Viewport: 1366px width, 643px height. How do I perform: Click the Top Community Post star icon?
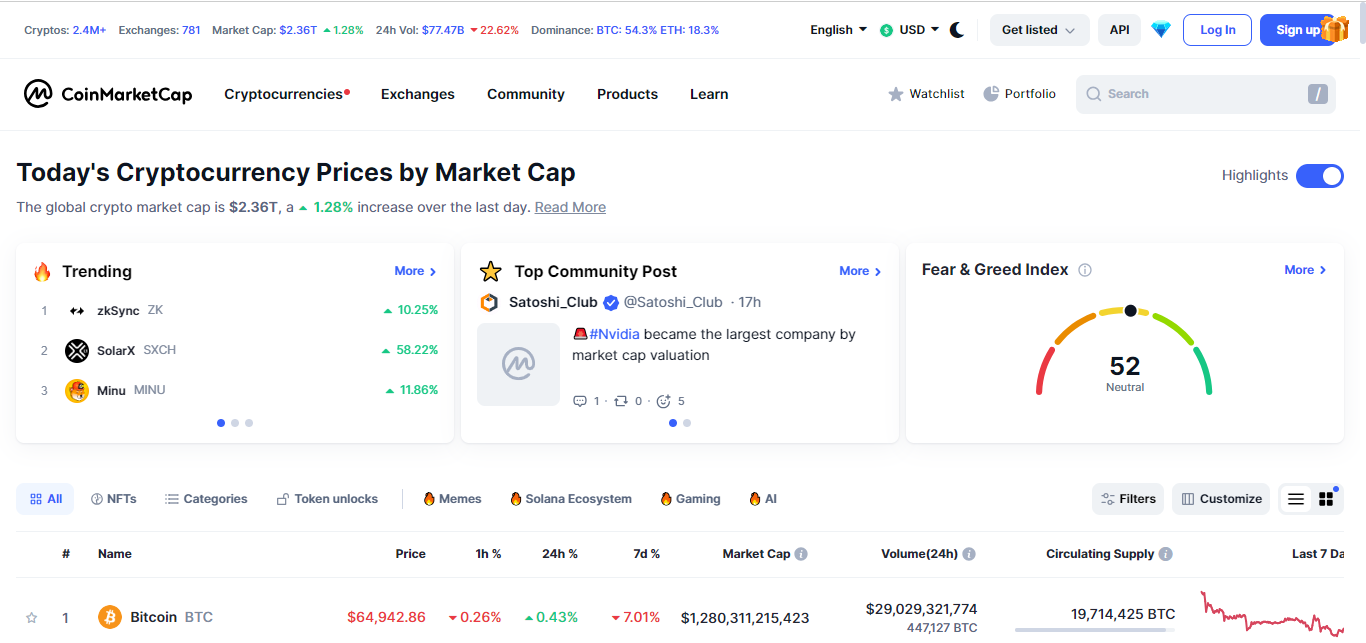(x=490, y=271)
